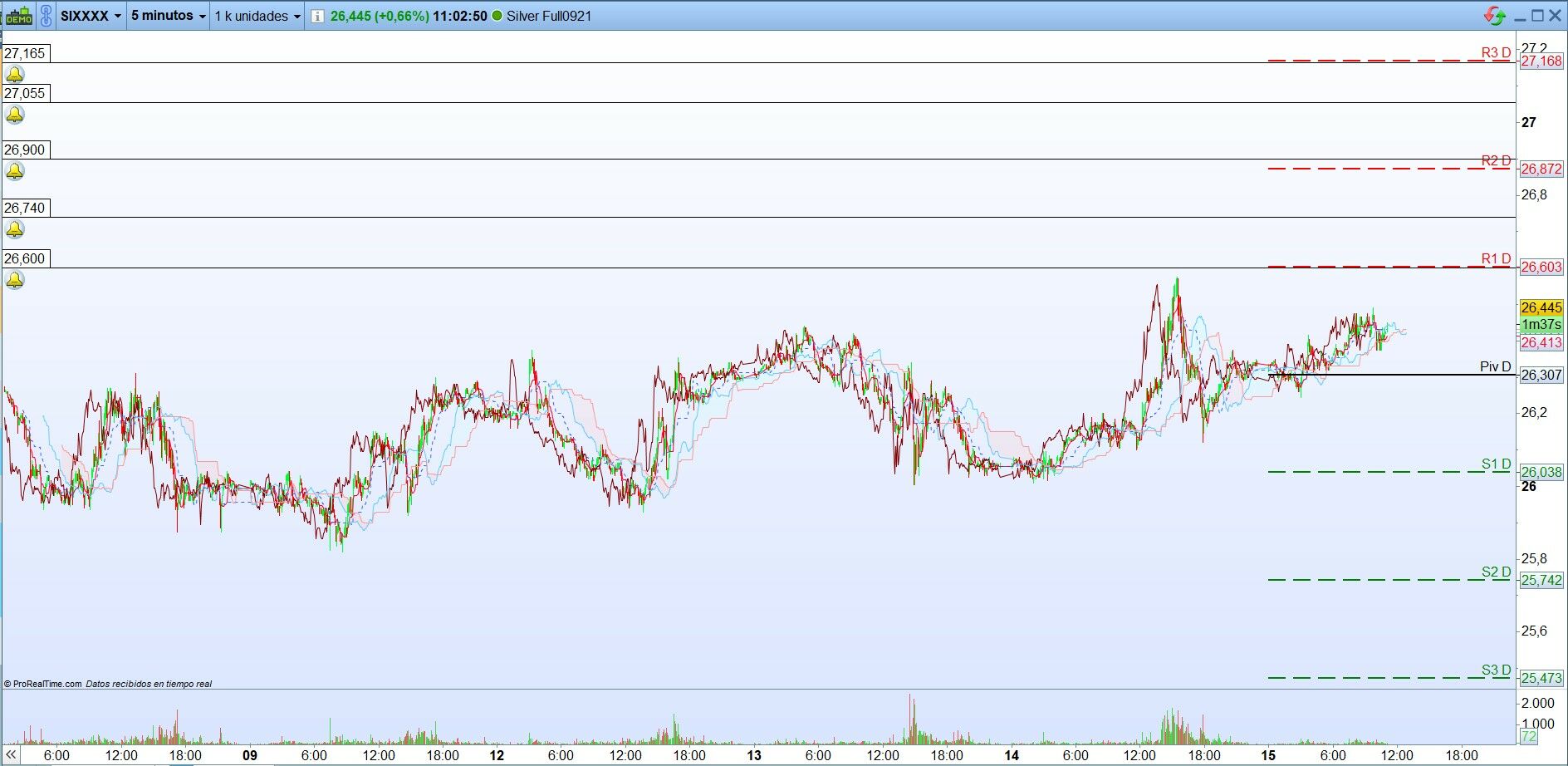Click the 26,603 price axis tag
The height and width of the screenshot is (766, 1568).
[1541, 267]
